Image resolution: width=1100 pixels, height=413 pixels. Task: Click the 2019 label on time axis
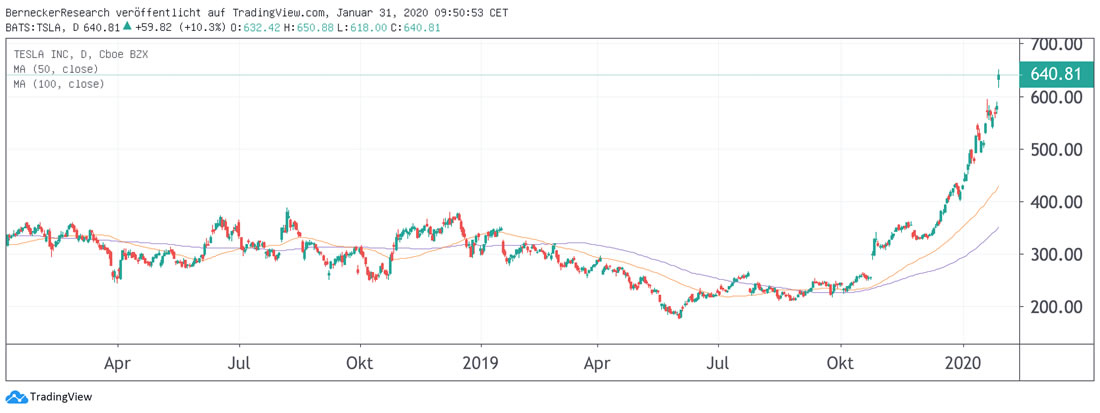click(x=482, y=363)
